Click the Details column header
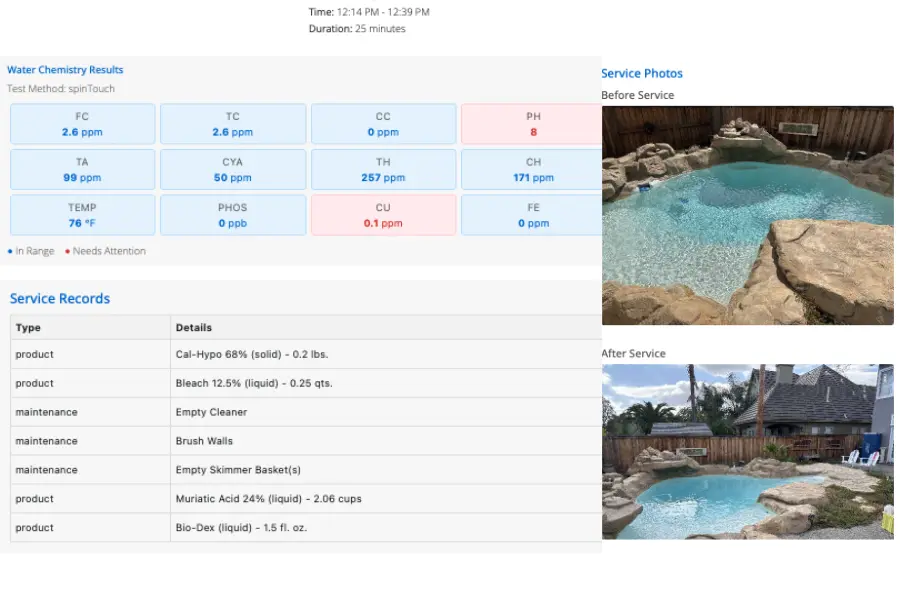Screen dimensions: 900x600 pos(386,327)
